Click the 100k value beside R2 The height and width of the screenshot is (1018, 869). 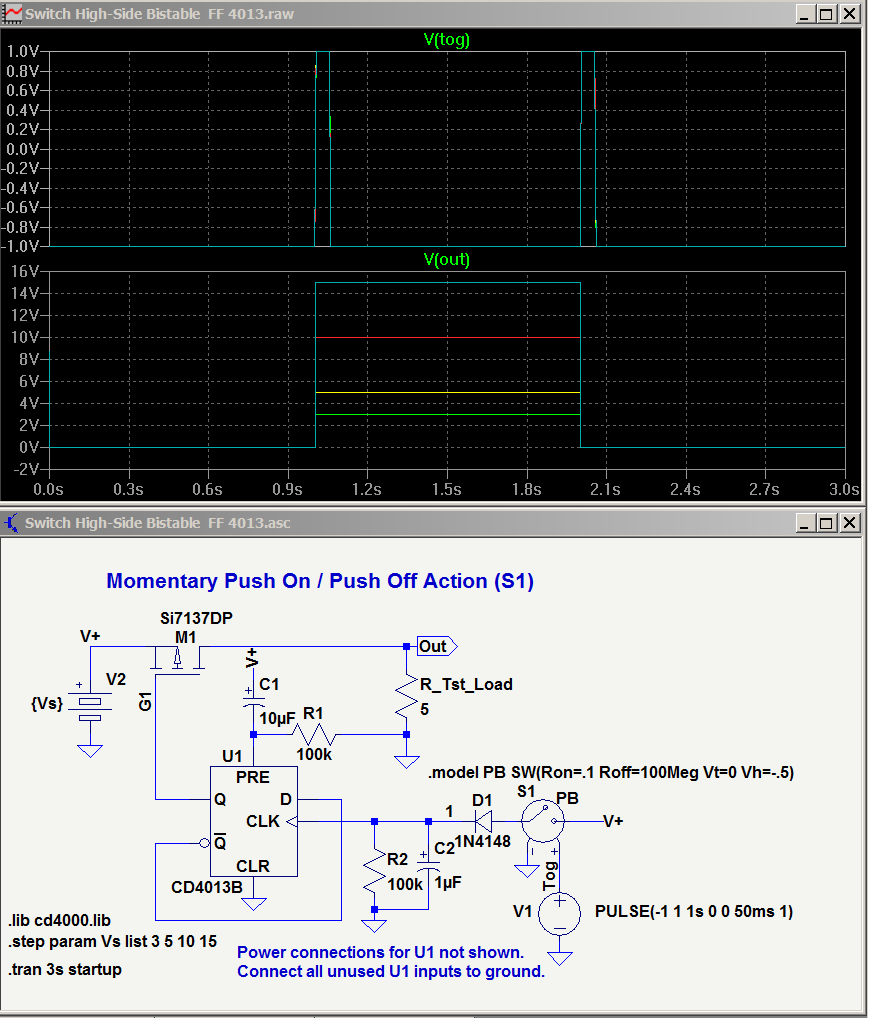(405, 884)
